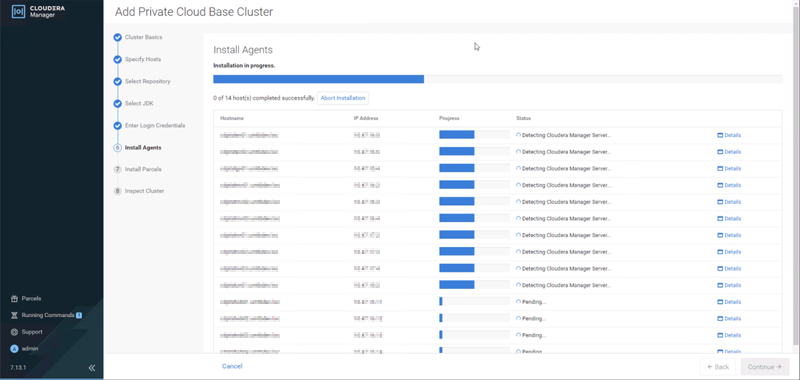Select the Select JDK step checkmark

click(118, 104)
